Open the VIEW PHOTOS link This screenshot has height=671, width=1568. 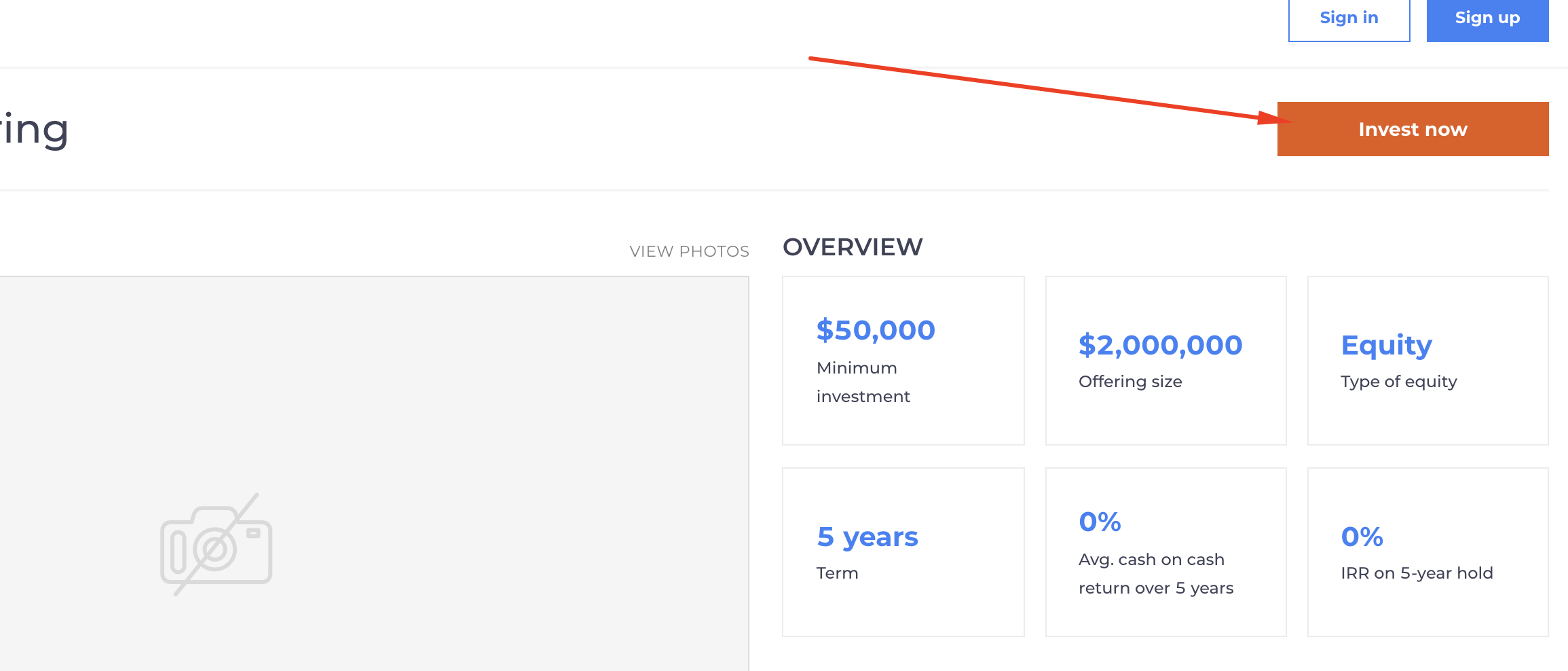[x=689, y=251]
